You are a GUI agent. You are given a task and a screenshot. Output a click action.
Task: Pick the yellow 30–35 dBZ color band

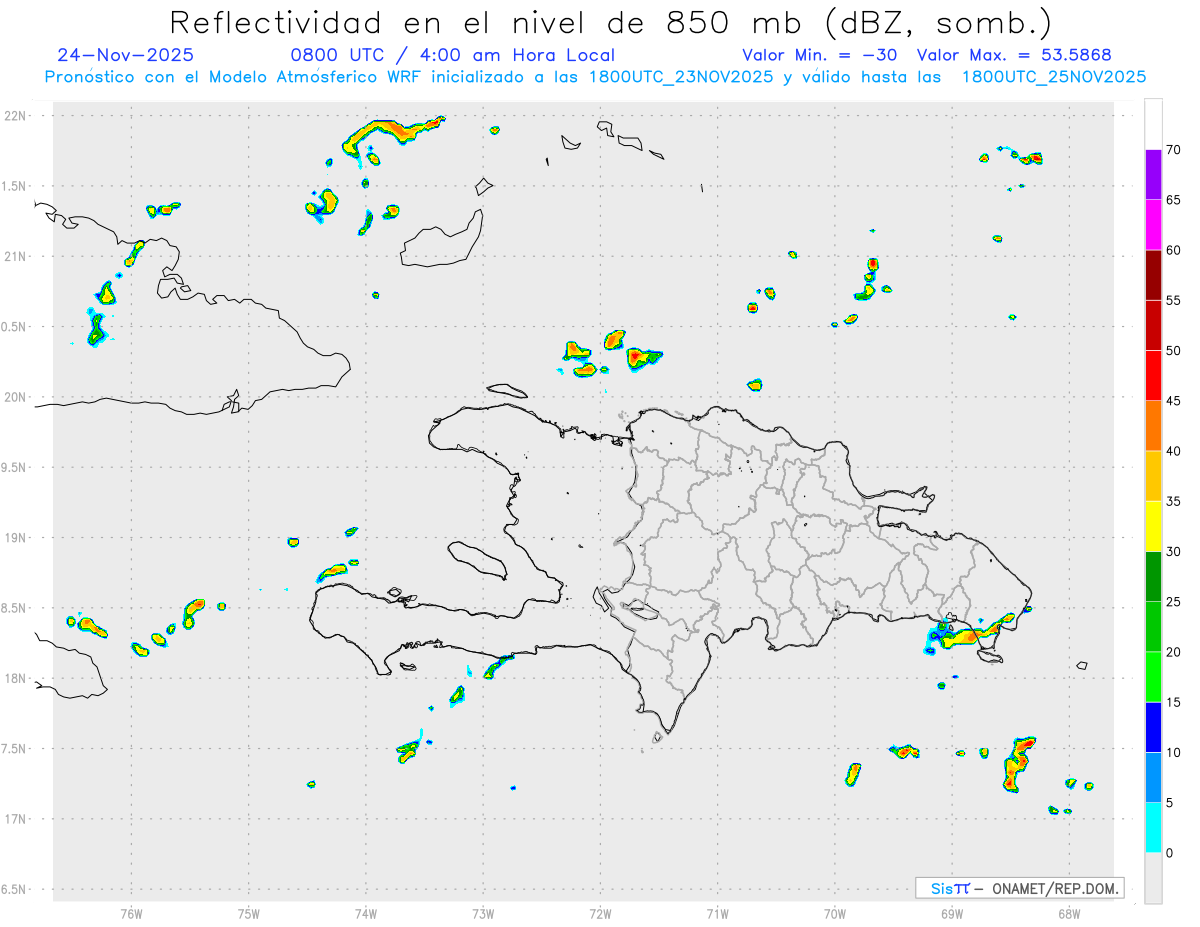1153,527
